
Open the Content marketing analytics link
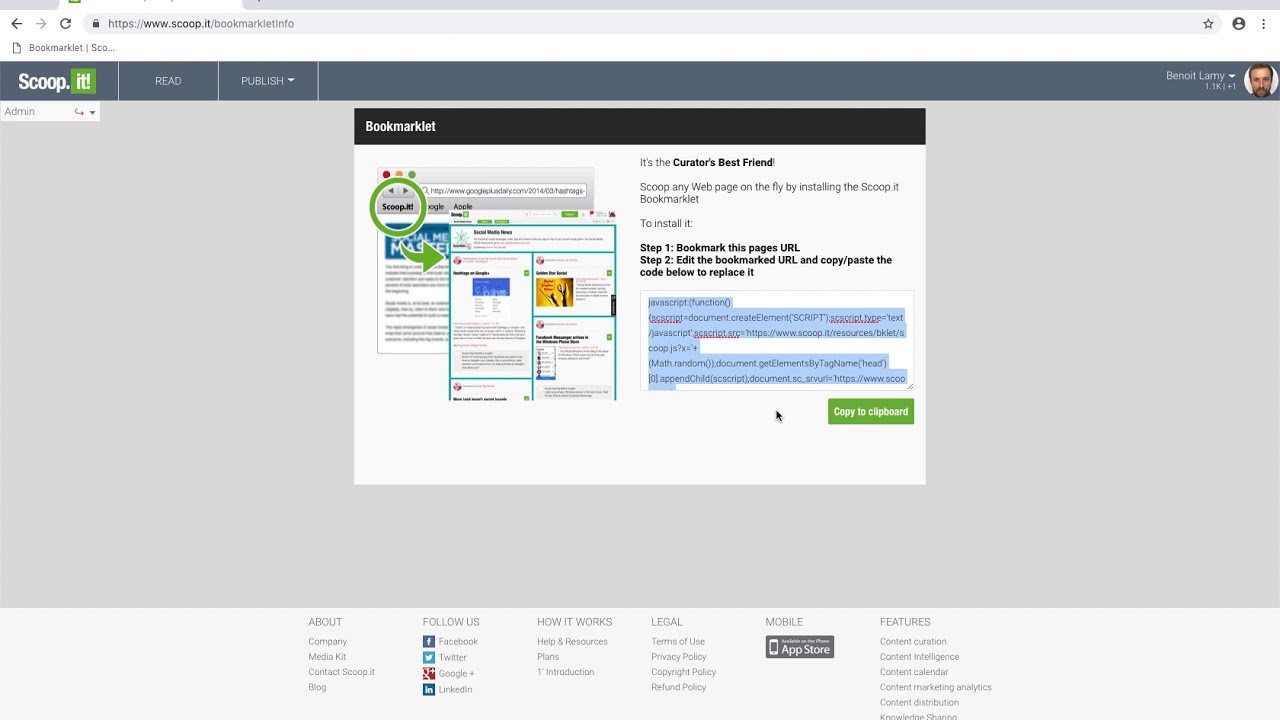point(936,687)
